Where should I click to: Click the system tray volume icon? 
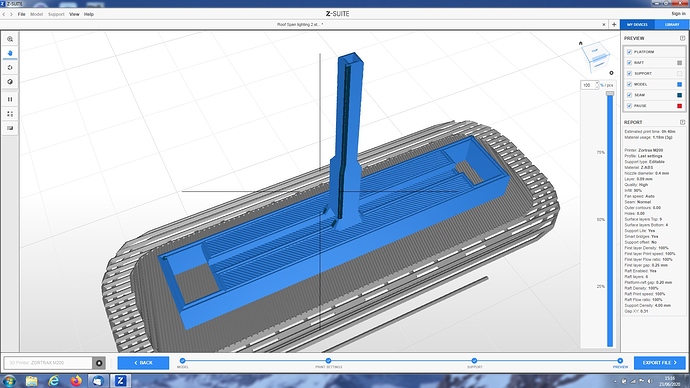point(650,381)
